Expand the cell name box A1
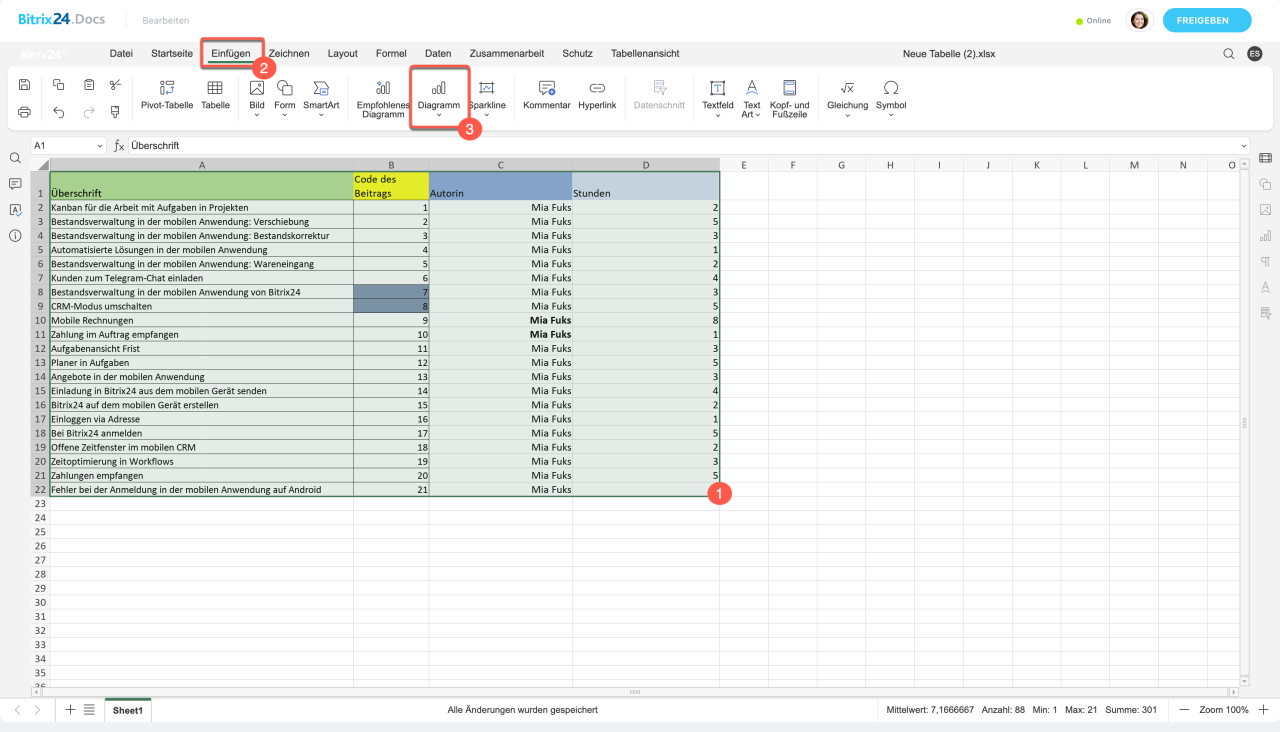1280x732 pixels. click(100, 146)
